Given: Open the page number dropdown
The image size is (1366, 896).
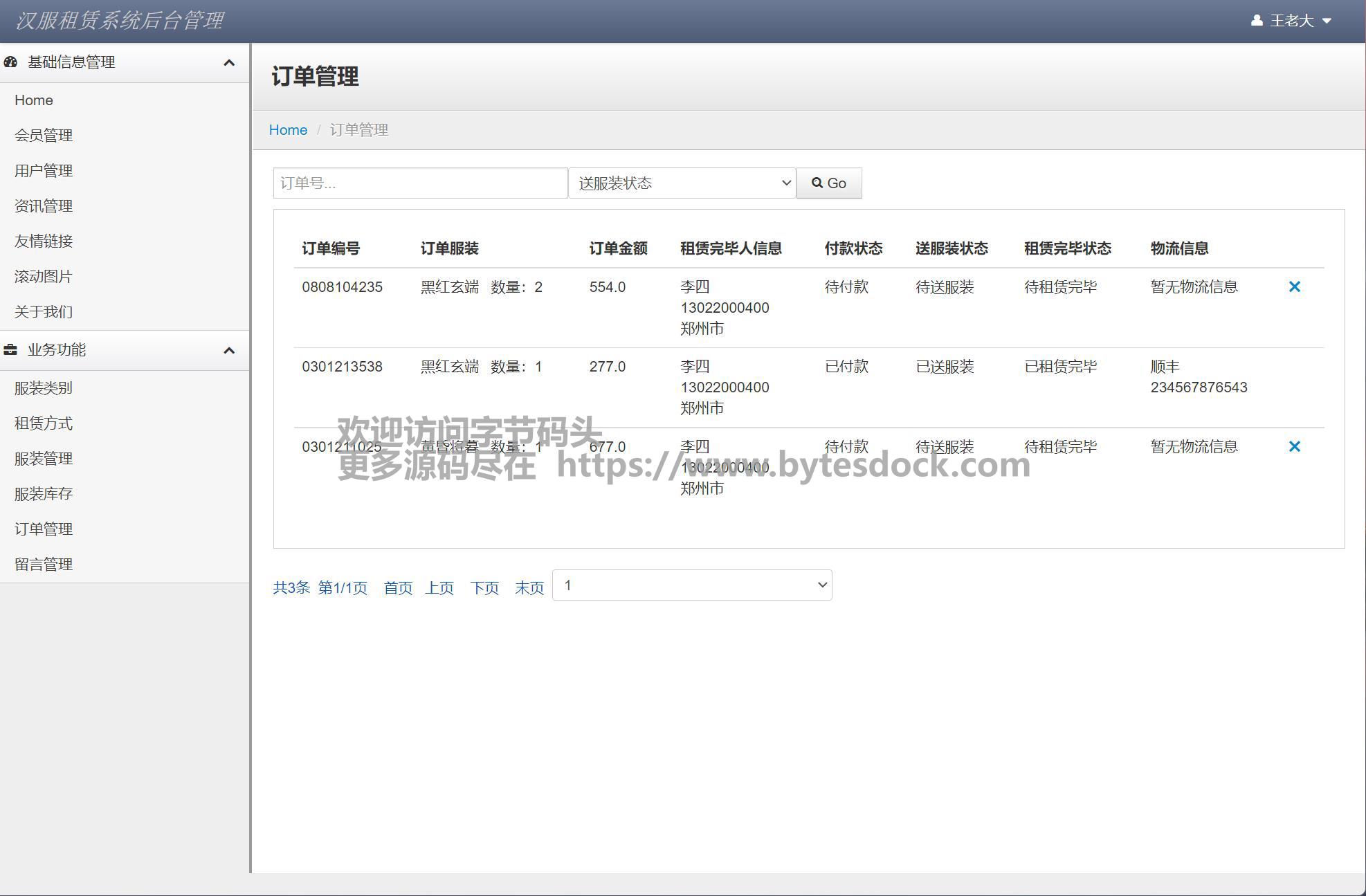Looking at the screenshot, I should coord(692,585).
